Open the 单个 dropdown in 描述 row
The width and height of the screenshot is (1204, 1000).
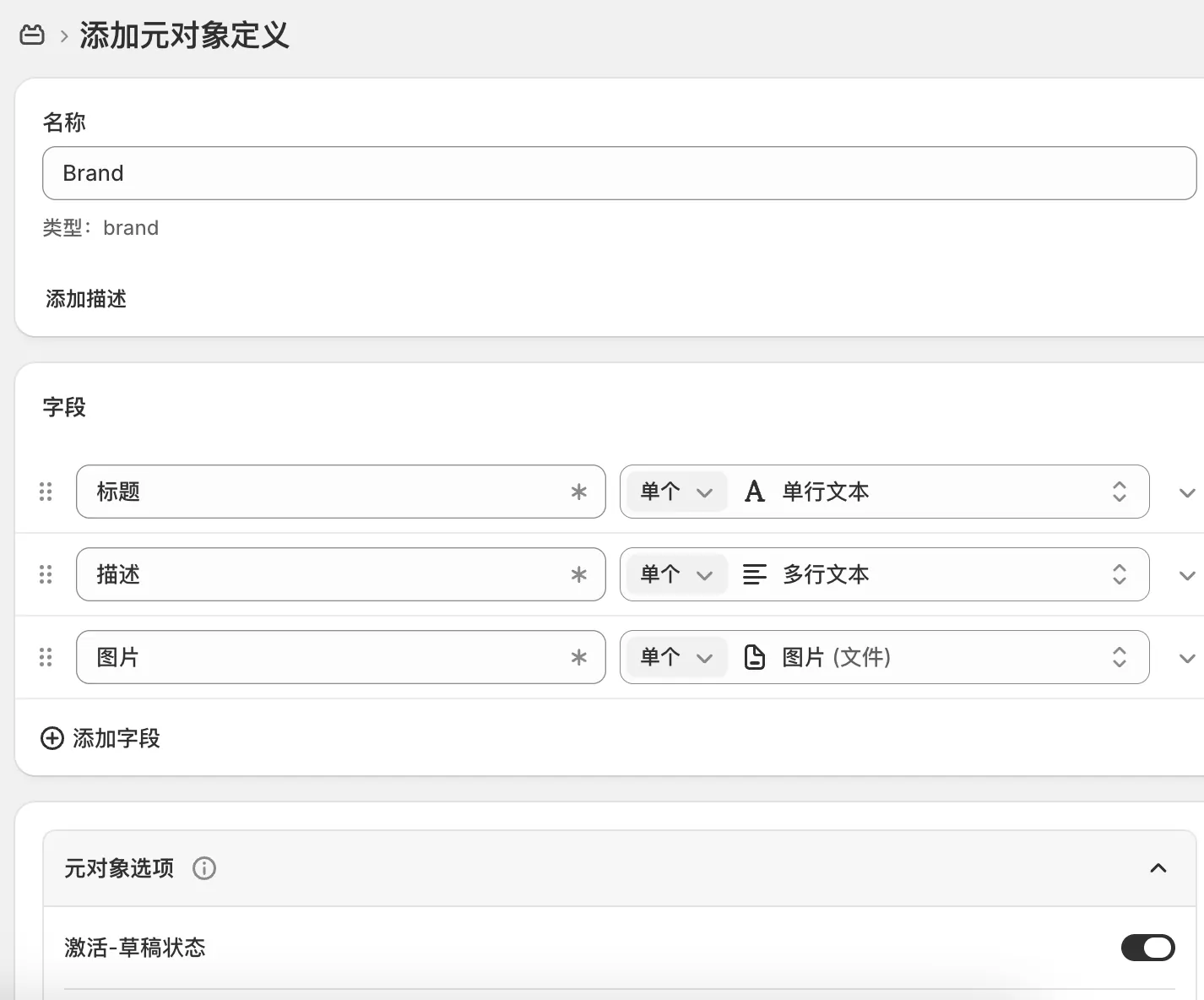click(676, 574)
